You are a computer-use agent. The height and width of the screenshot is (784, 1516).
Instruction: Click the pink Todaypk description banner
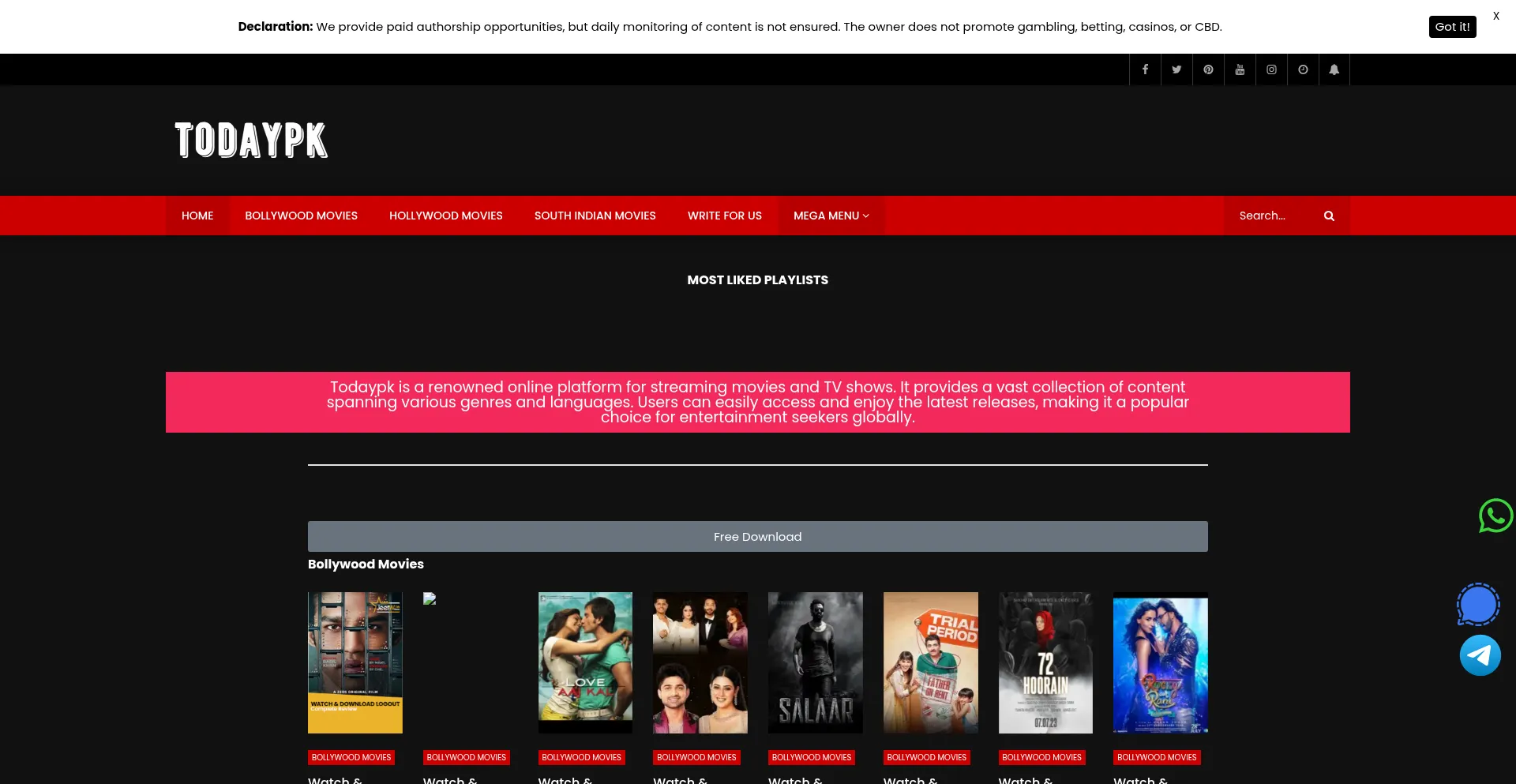[x=757, y=402]
